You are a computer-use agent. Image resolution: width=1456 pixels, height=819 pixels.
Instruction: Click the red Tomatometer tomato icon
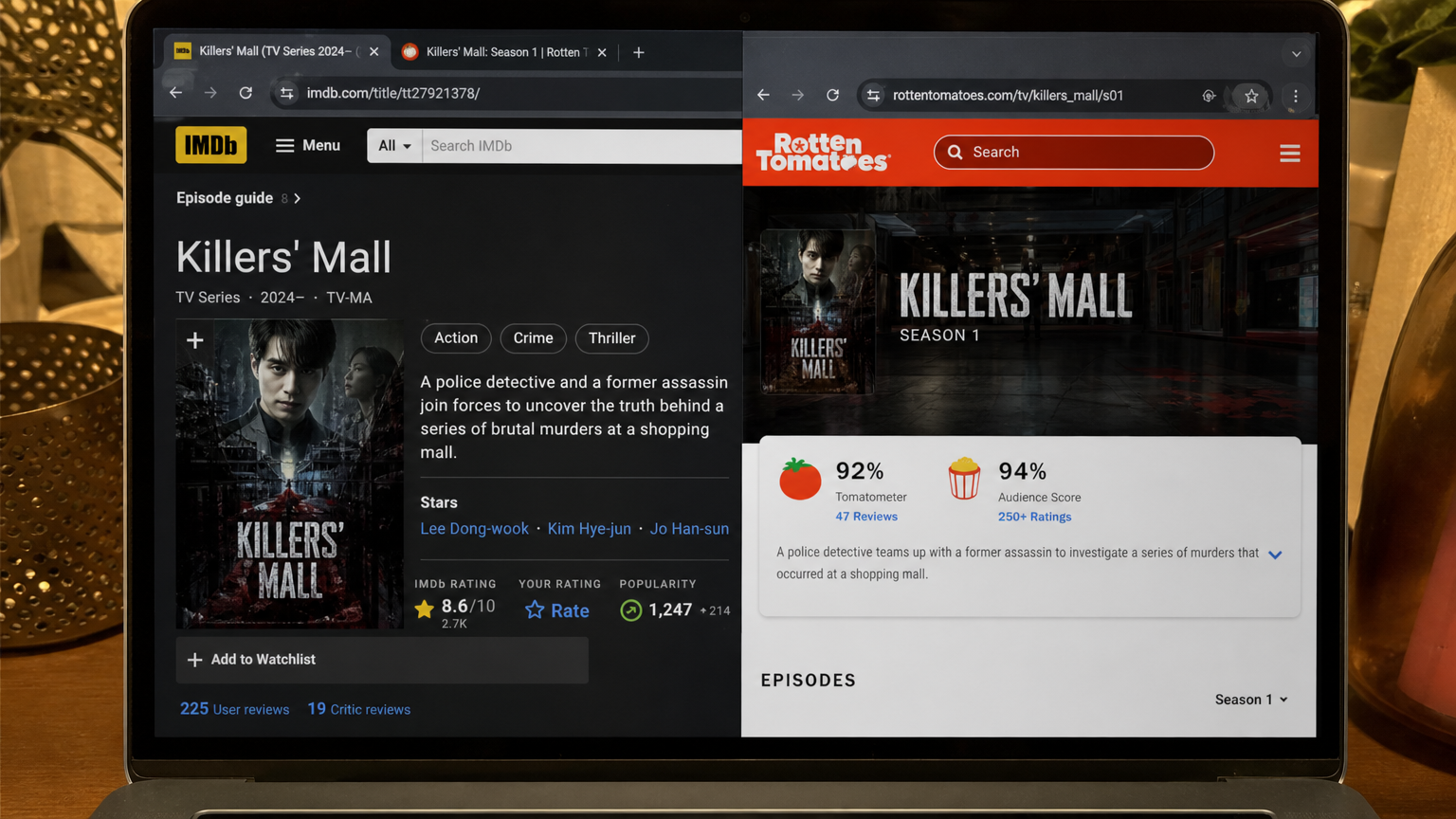point(800,479)
